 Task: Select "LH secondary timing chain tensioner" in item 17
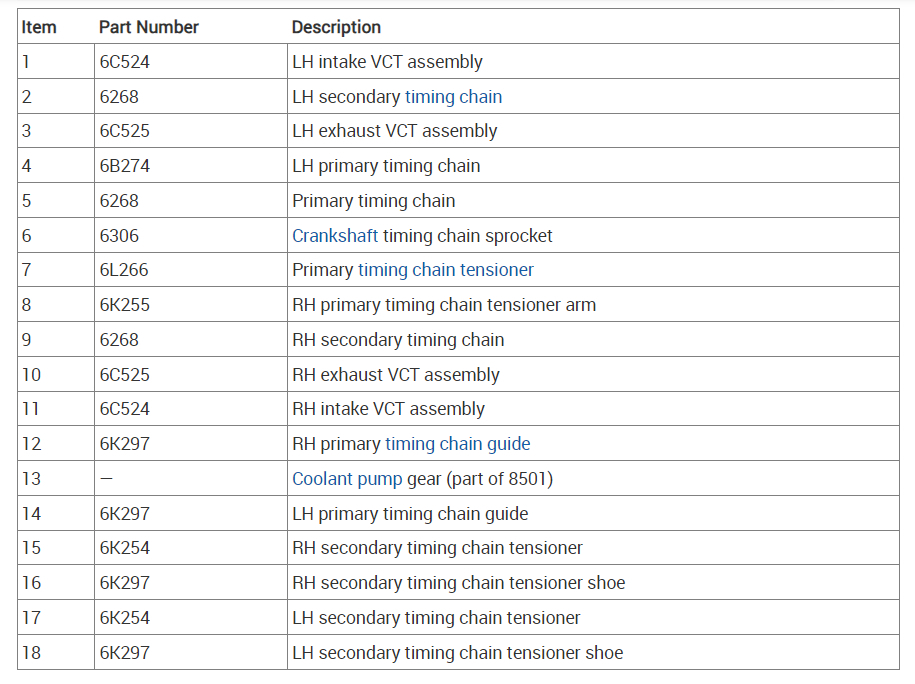pos(436,618)
